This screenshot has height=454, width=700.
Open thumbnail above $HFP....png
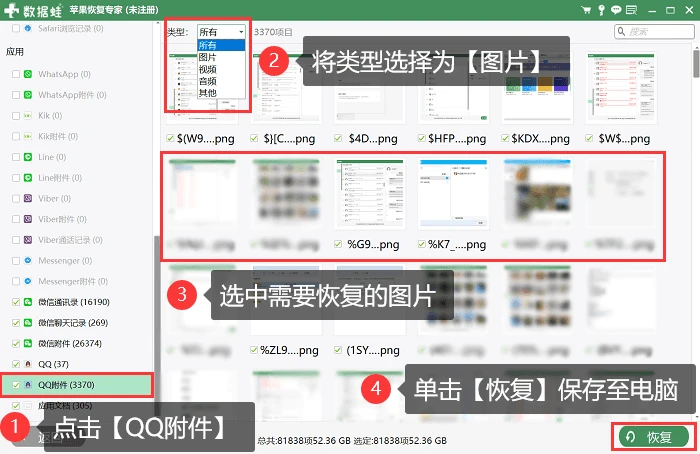453,87
